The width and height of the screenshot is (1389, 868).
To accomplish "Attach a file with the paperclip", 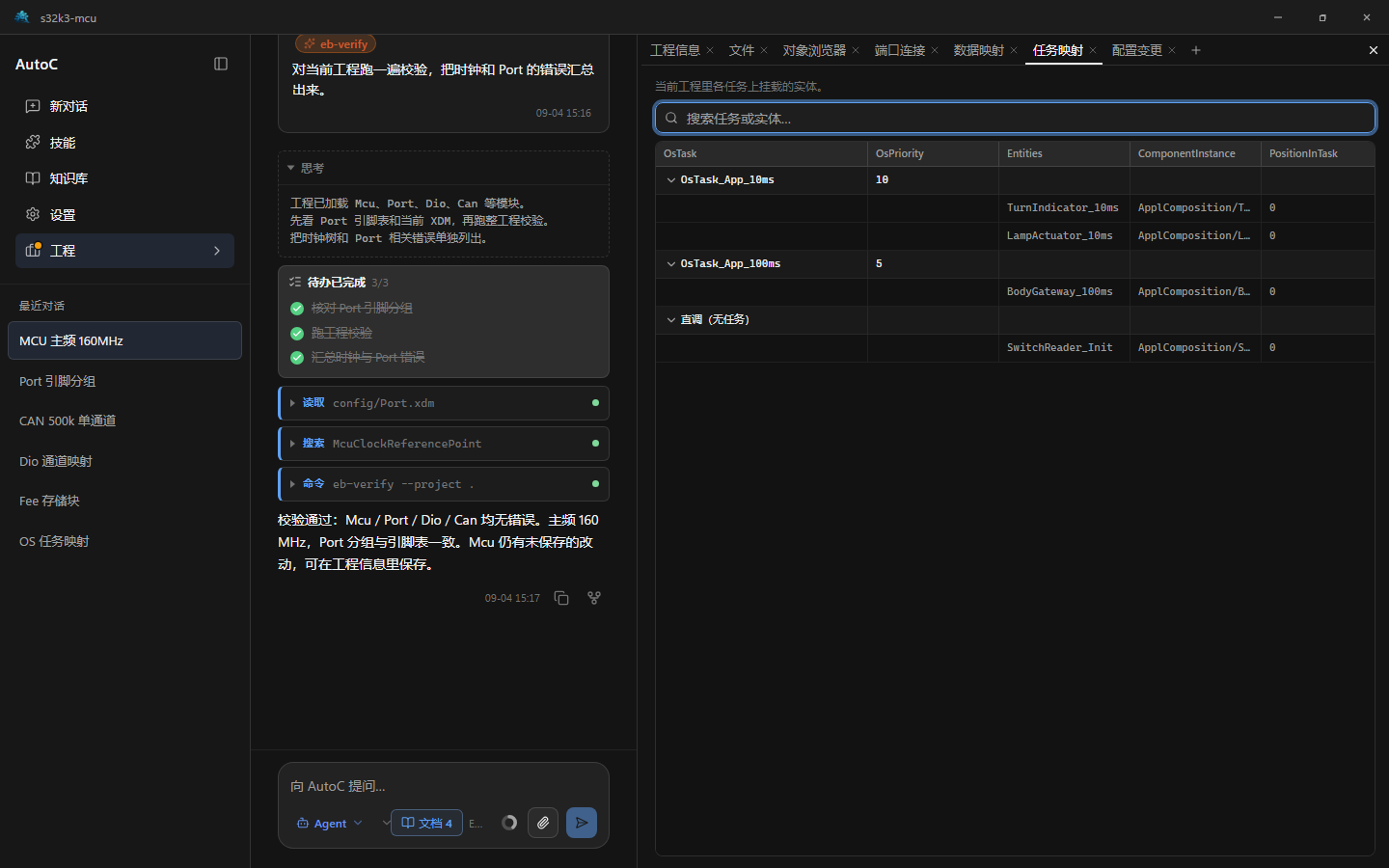I will [543, 823].
